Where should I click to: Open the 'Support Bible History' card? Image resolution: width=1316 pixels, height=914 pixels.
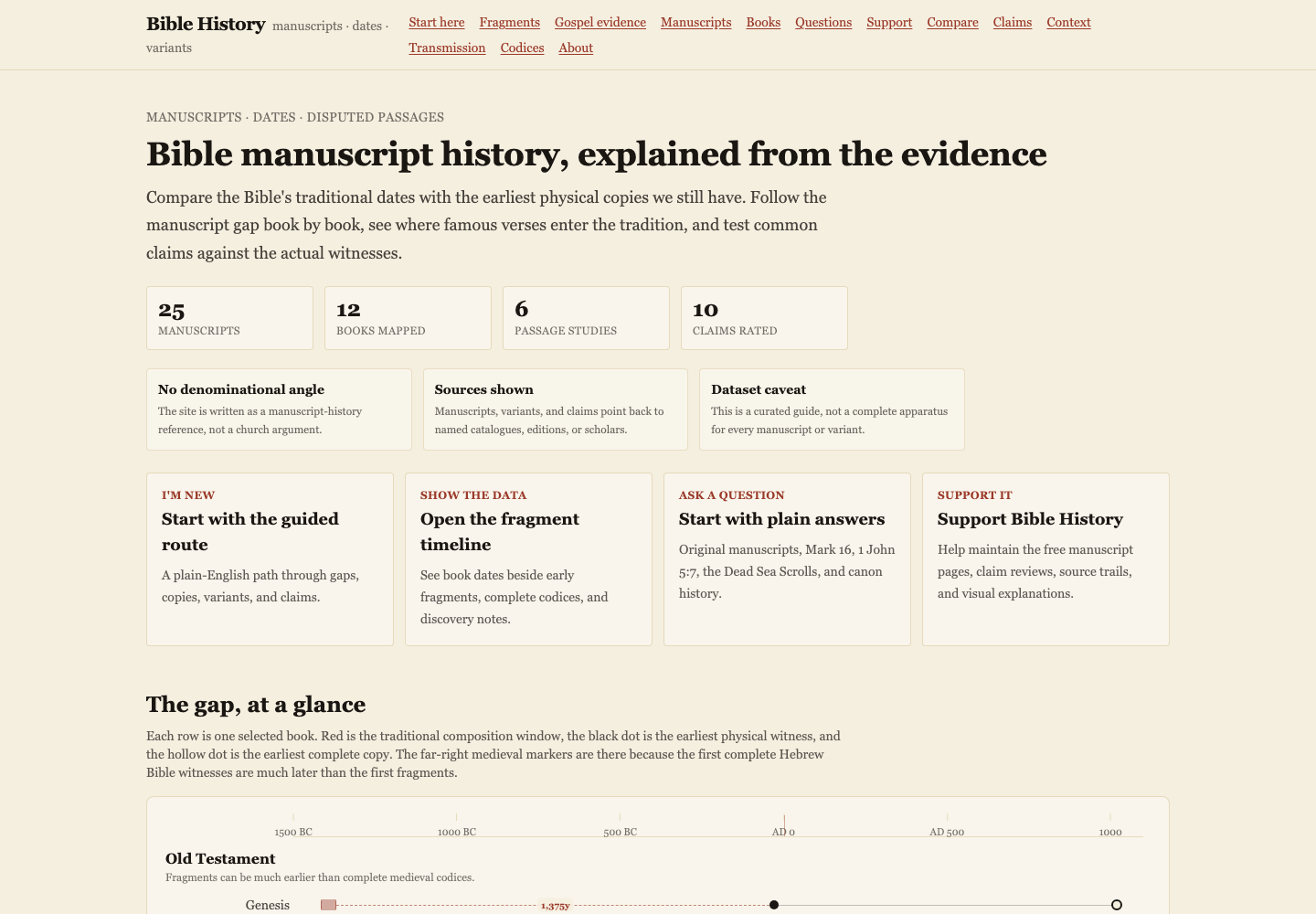coord(1045,559)
